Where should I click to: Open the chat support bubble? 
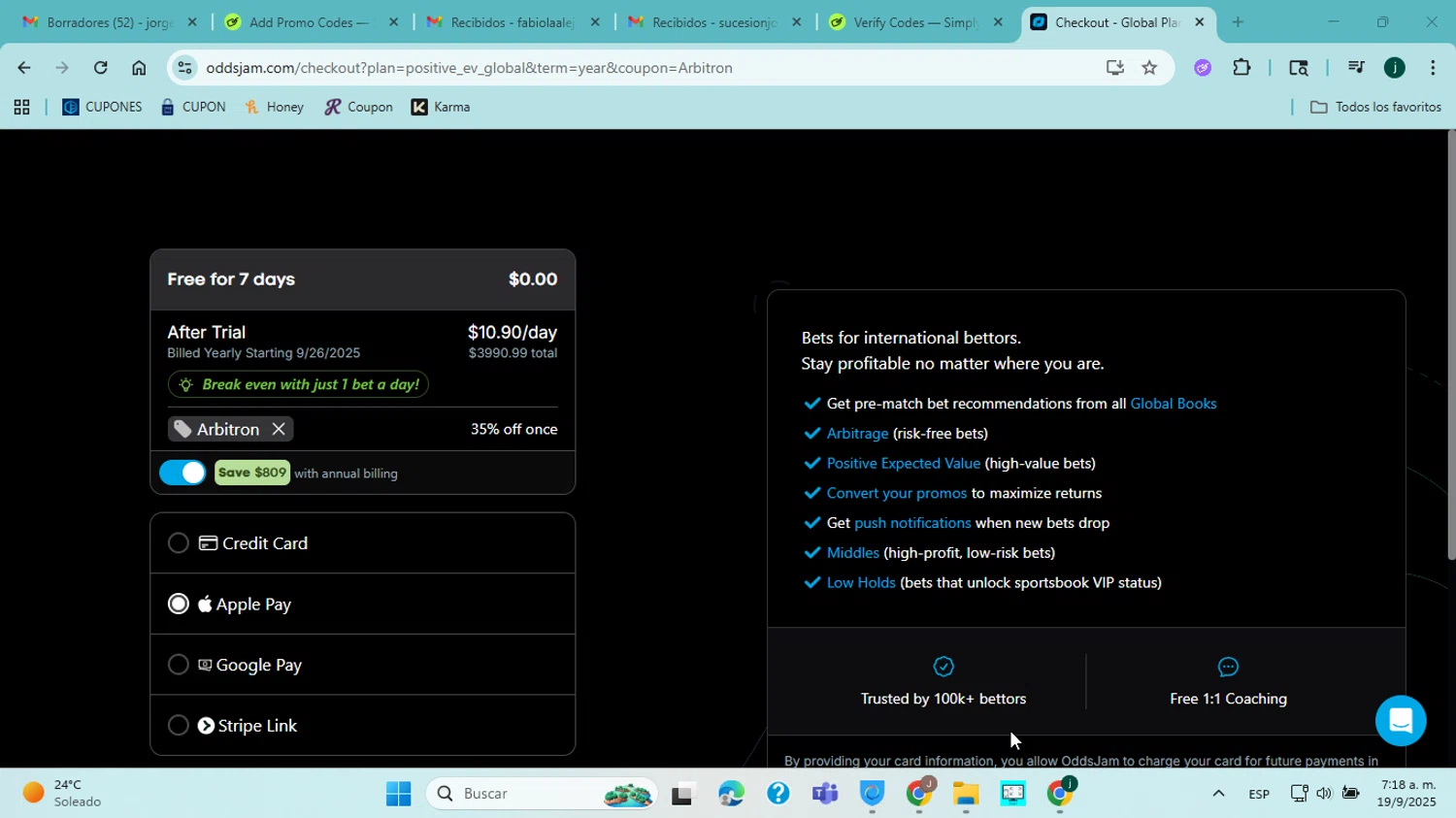1400,720
